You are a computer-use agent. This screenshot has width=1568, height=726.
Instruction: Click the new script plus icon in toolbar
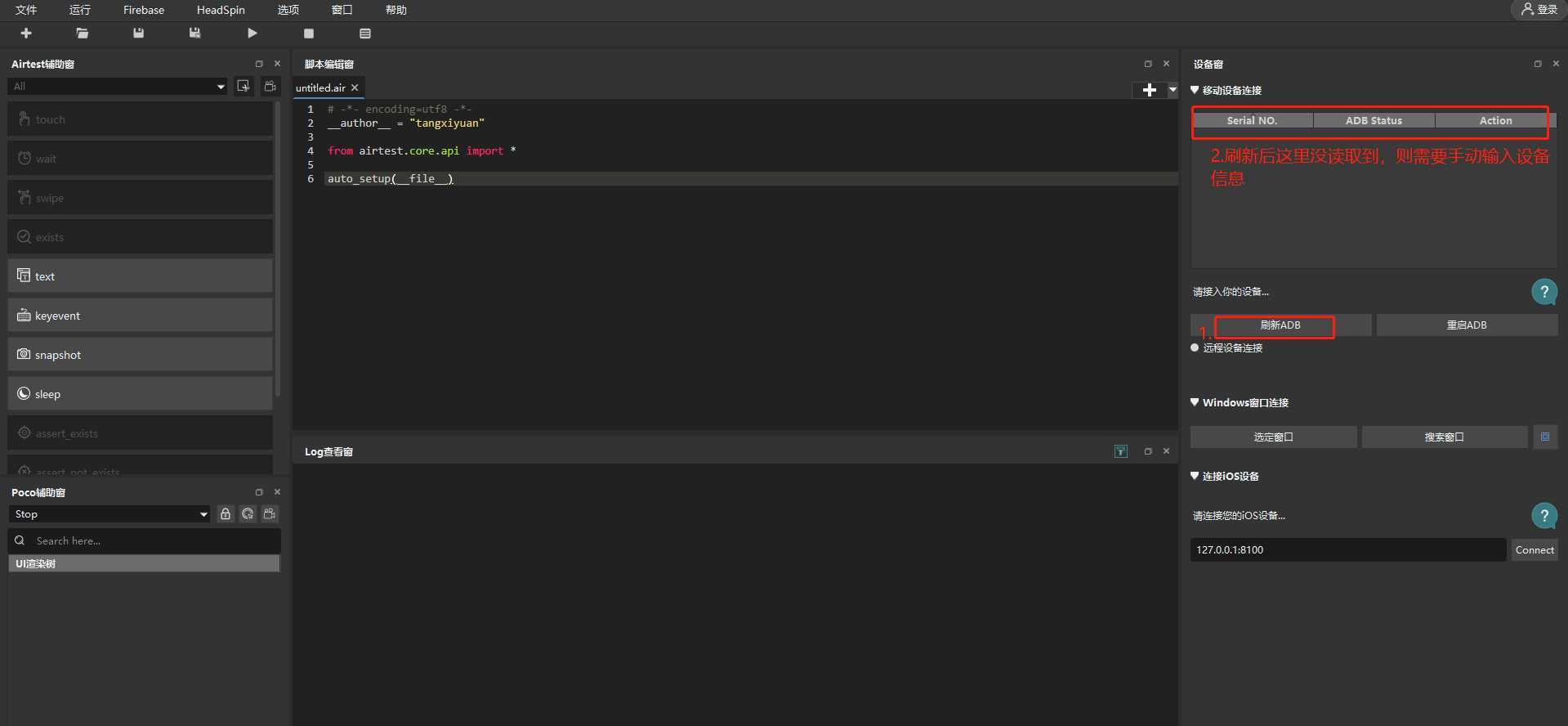26,34
